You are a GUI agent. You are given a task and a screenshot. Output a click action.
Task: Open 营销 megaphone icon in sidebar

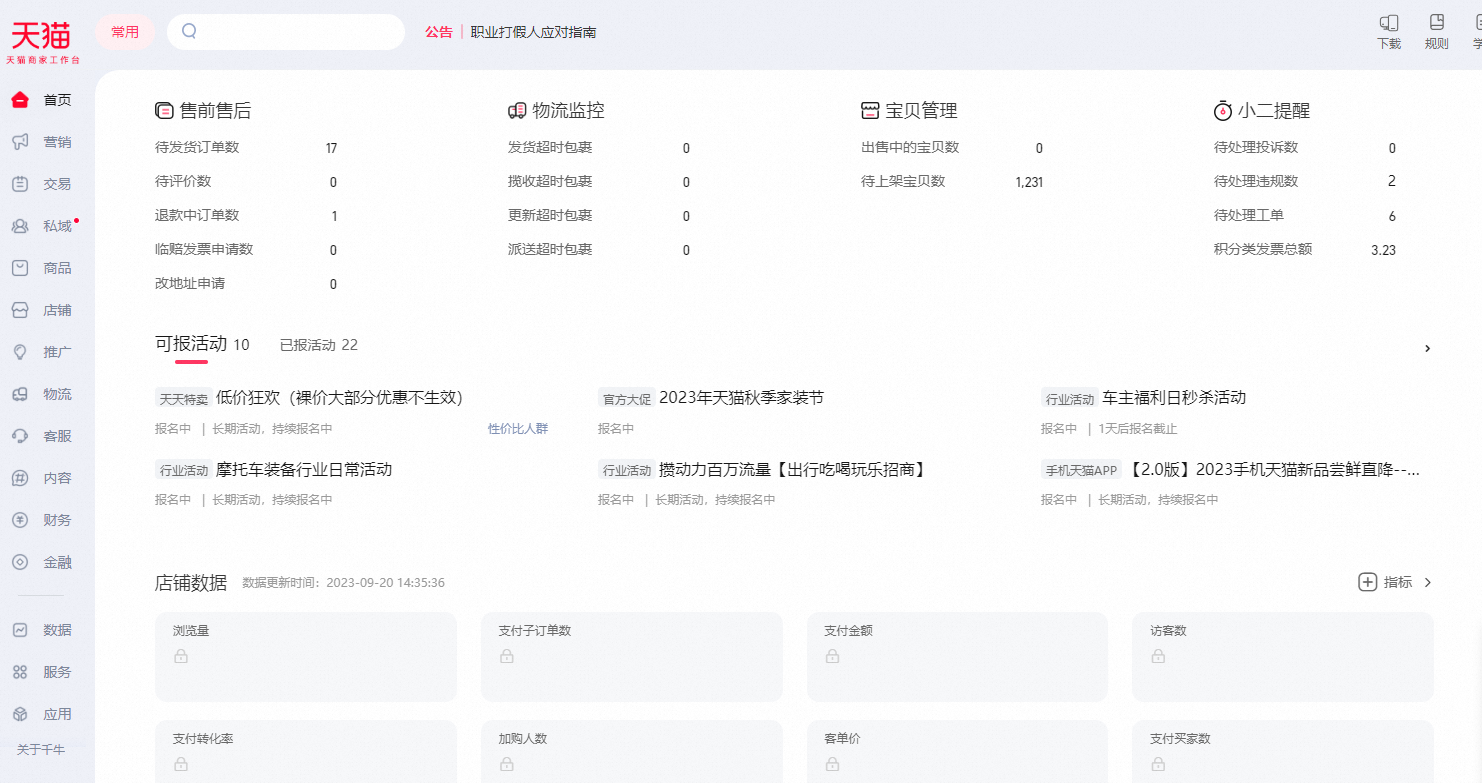(20, 142)
